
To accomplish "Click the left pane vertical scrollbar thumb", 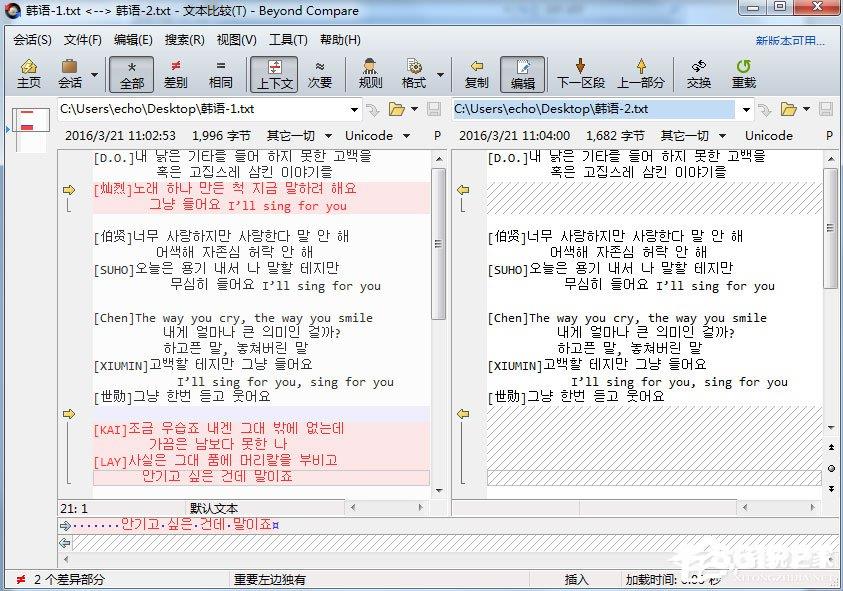I will 439,244.
